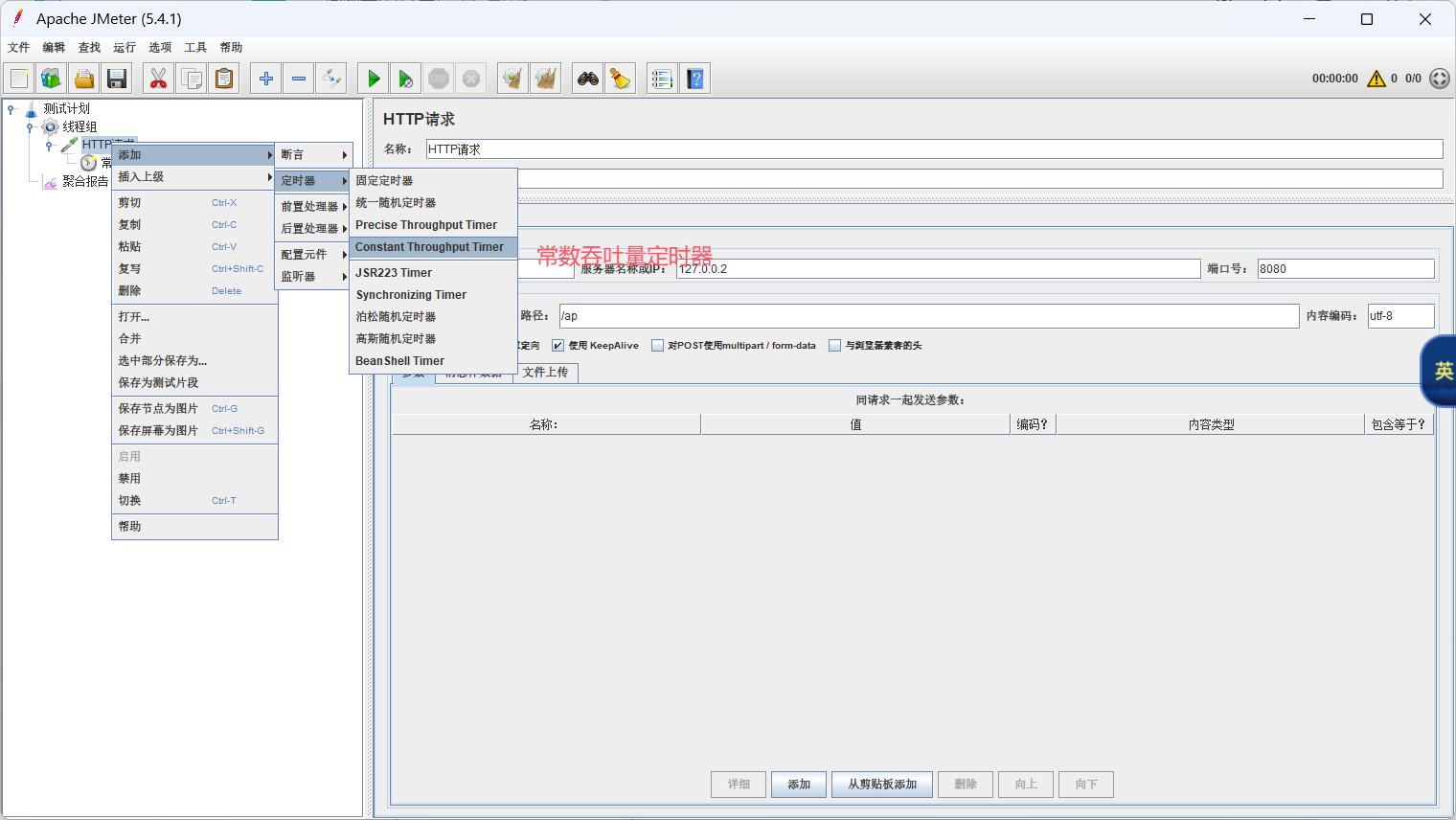Click the Toggle enable/disable toolbar icon
This screenshot has width=1456, height=820.
point(331,79)
